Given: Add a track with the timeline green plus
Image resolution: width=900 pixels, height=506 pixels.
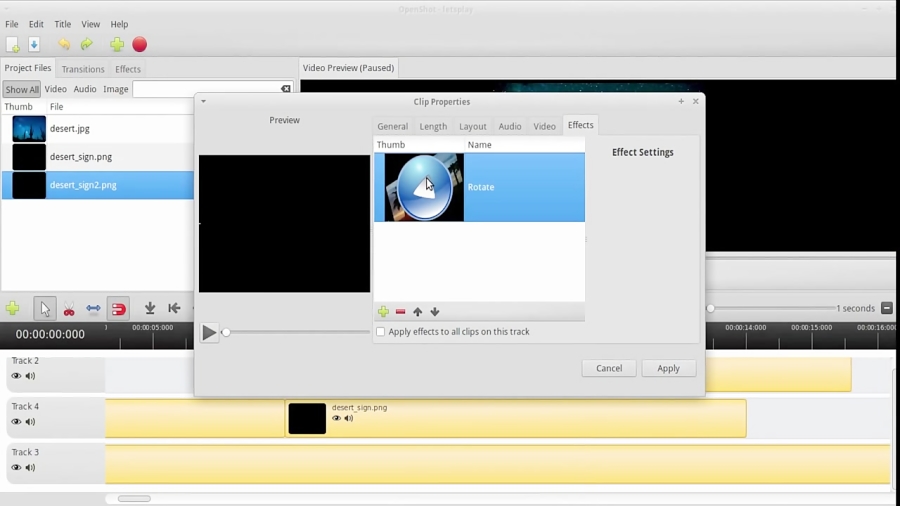Looking at the screenshot, I should pyautogui.click(x=13, y=309).
